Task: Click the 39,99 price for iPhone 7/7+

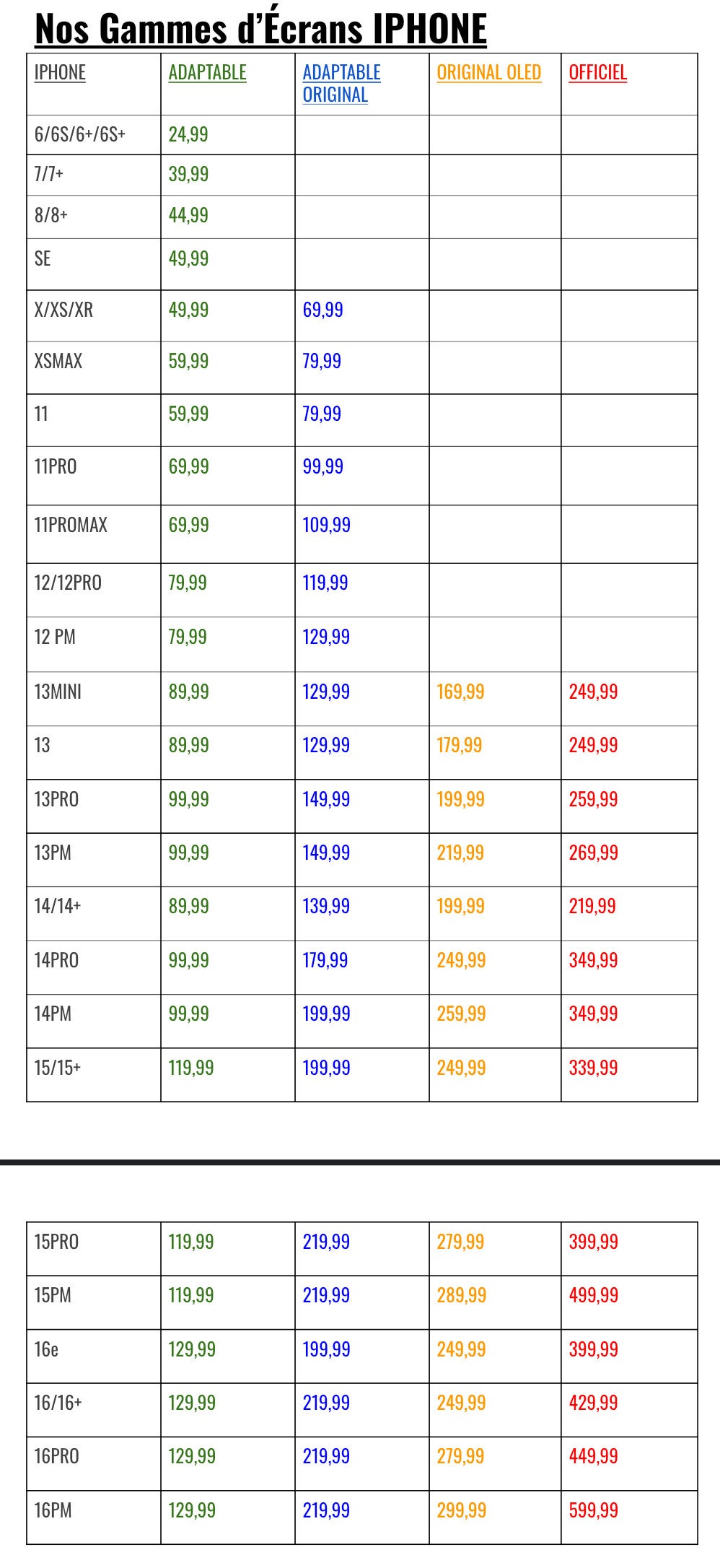Action: pyautogui.click(x=188, y=174)
